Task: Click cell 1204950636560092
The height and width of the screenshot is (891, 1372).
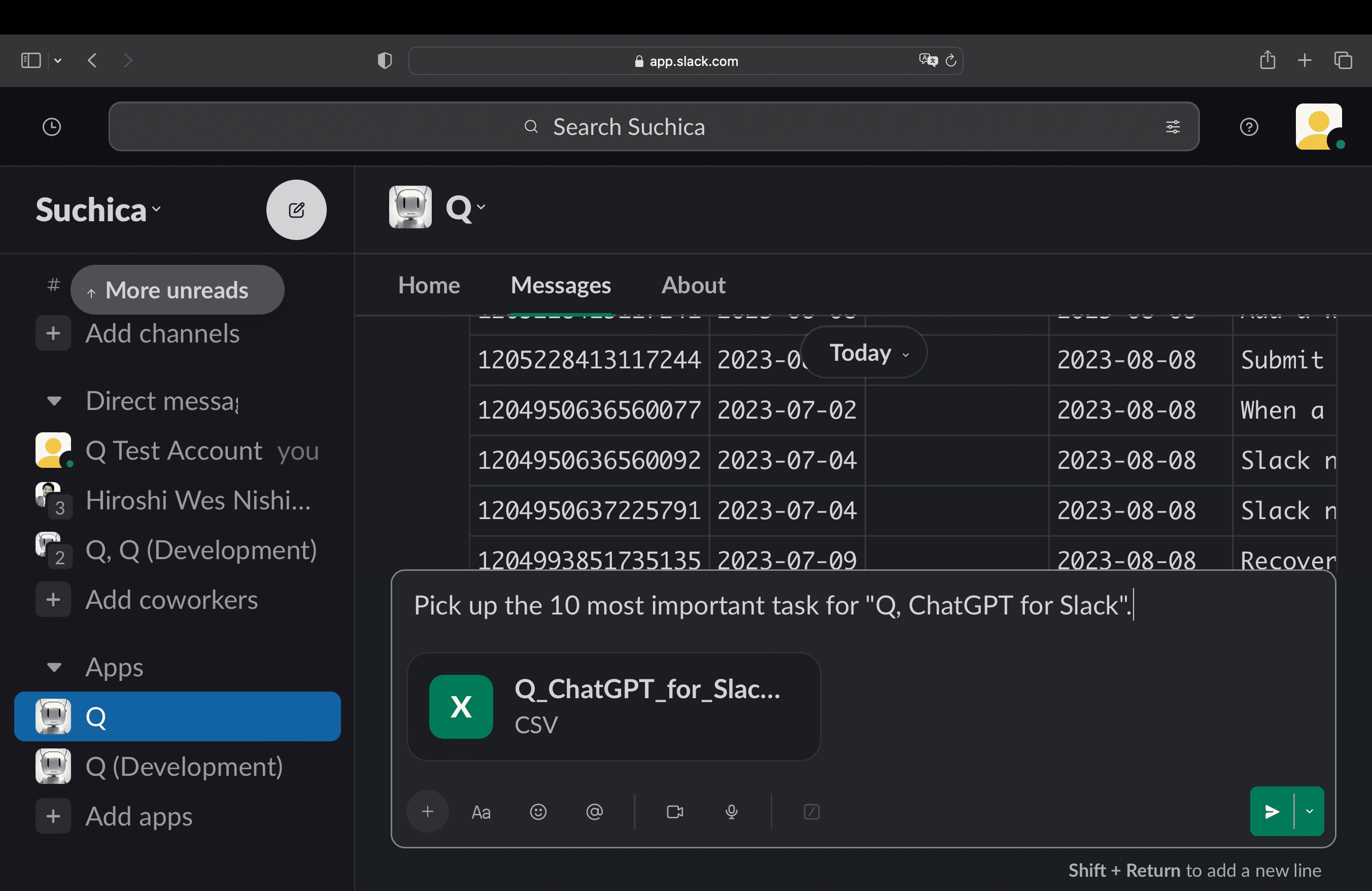Action: coord(589,461)
